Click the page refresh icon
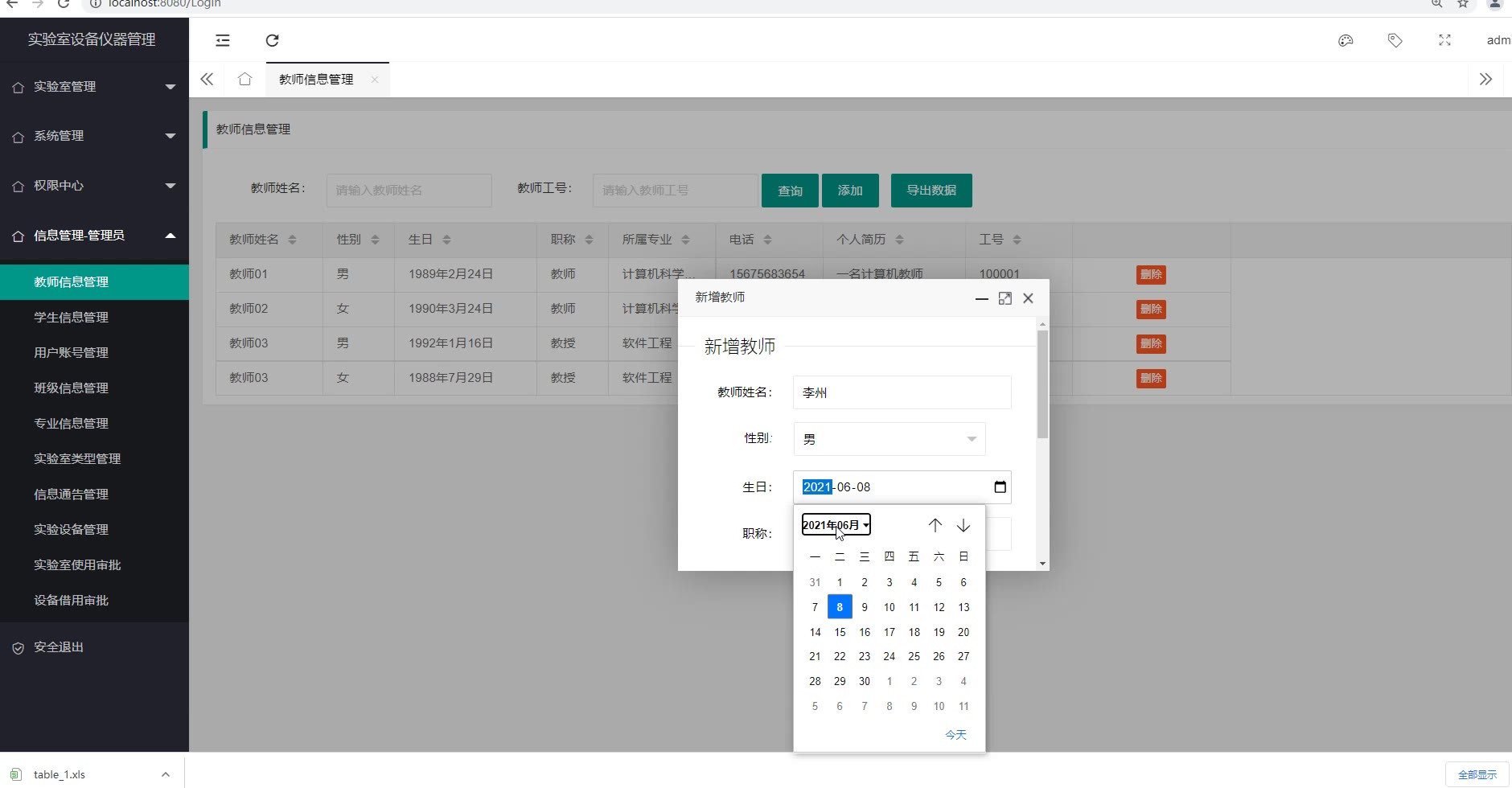Image resolution: width=1512 pixels, height=788 pixels. click(x=272, y=40)
